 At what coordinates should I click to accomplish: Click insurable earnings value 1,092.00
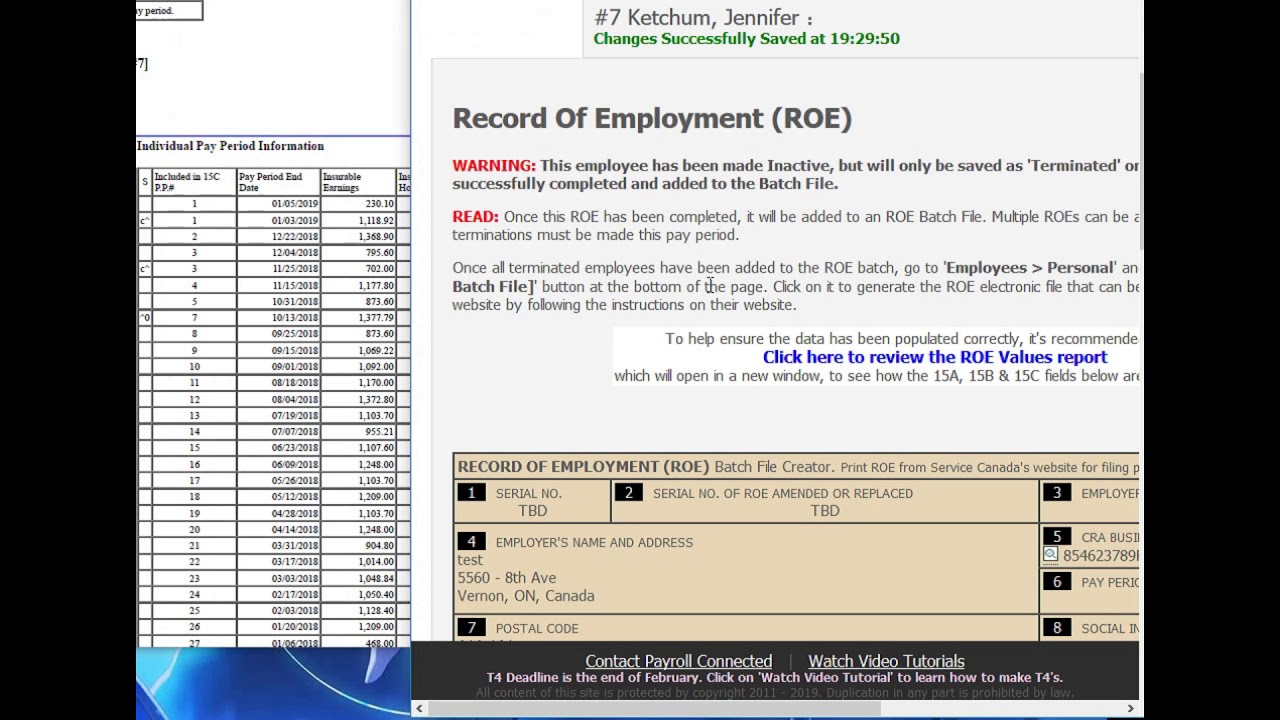click(376, 367)
